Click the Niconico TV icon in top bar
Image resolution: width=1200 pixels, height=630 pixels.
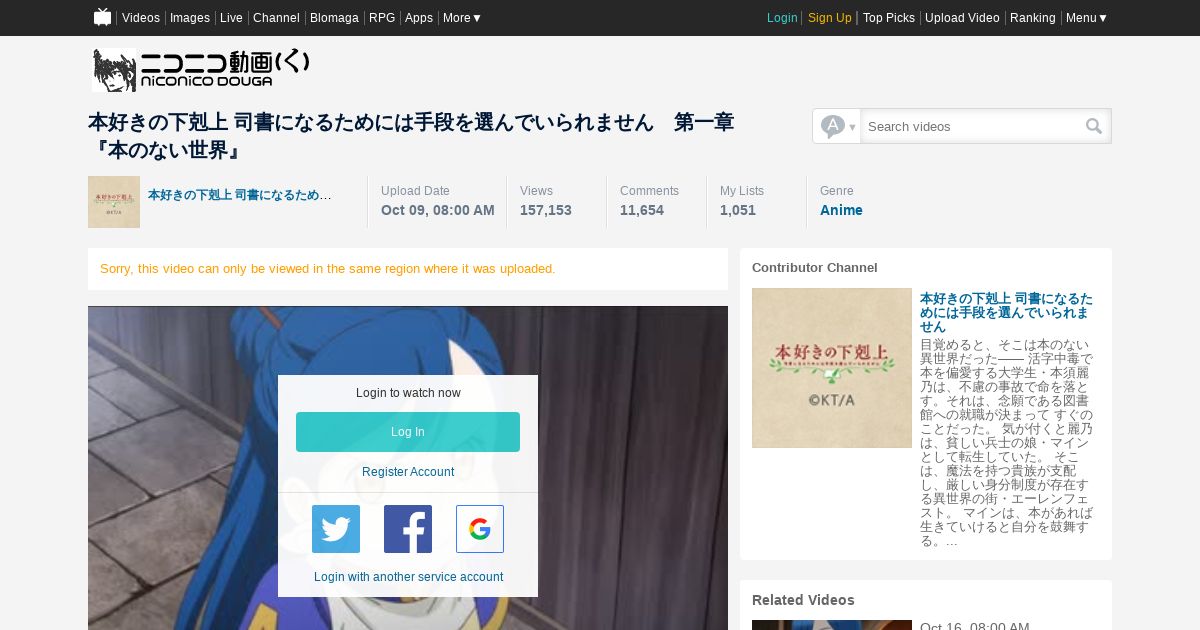coord(102,17)
